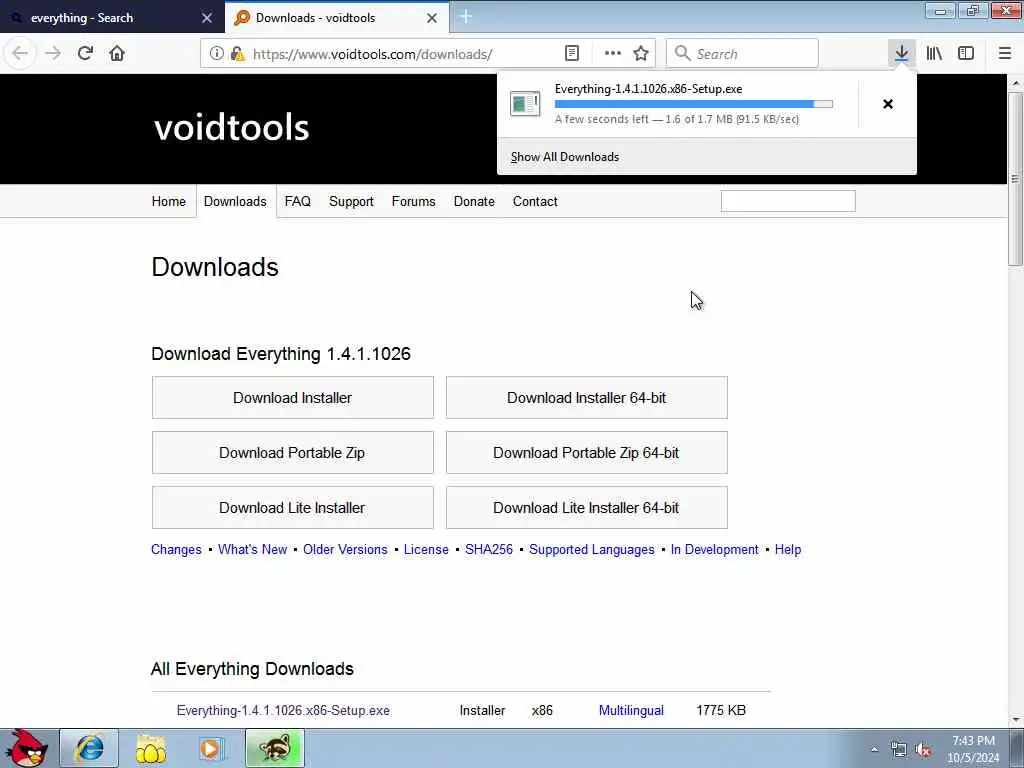Click Download Portable Zip 64-bit button
The width and height of the screenshot is (1024, 768).
point(586,453)
